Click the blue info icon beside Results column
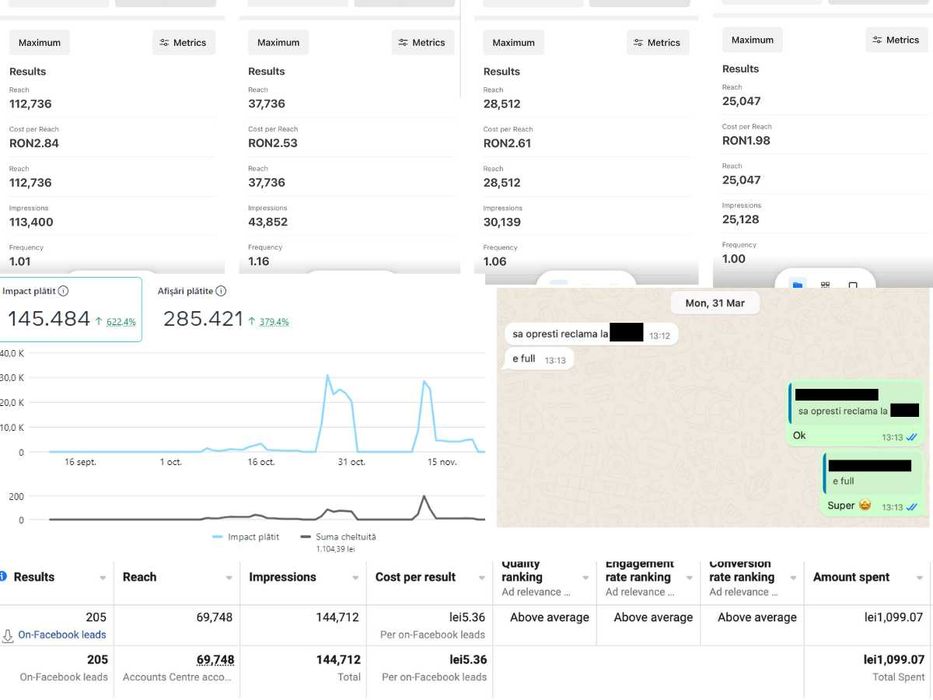 3,576
